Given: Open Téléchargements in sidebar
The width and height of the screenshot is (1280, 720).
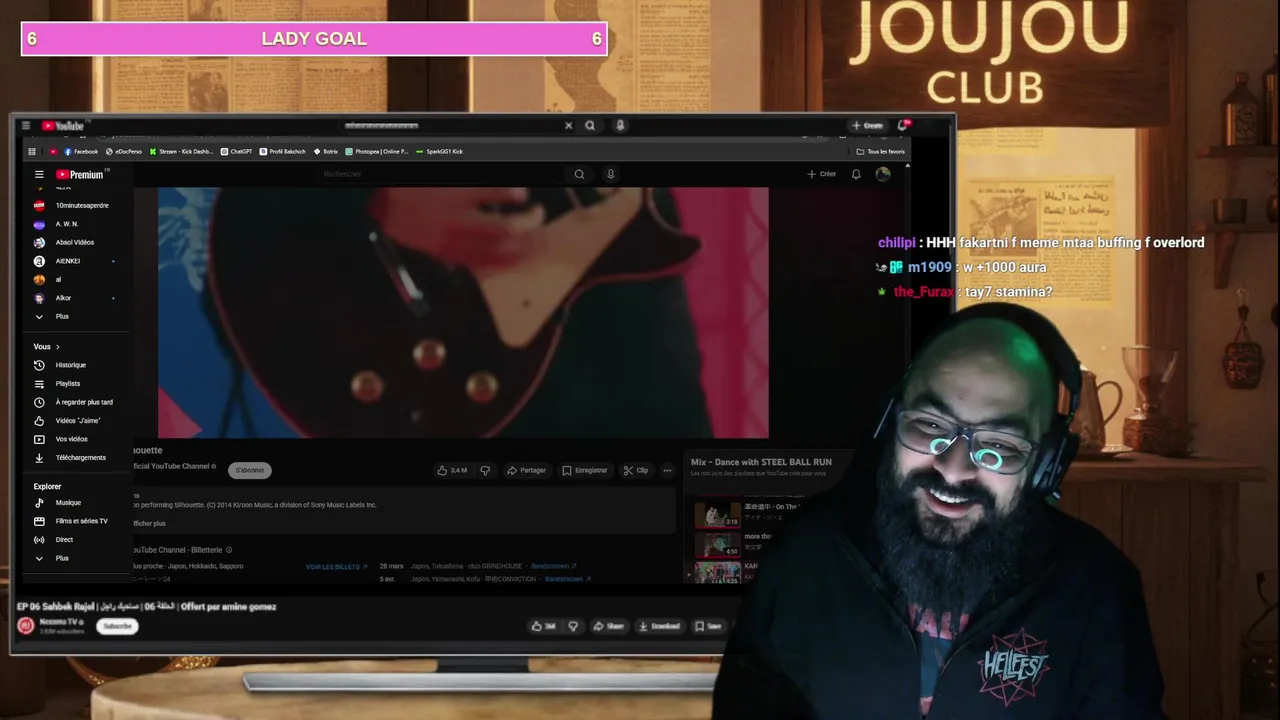Looking at the screenshot, I should [x=71, y=458].
